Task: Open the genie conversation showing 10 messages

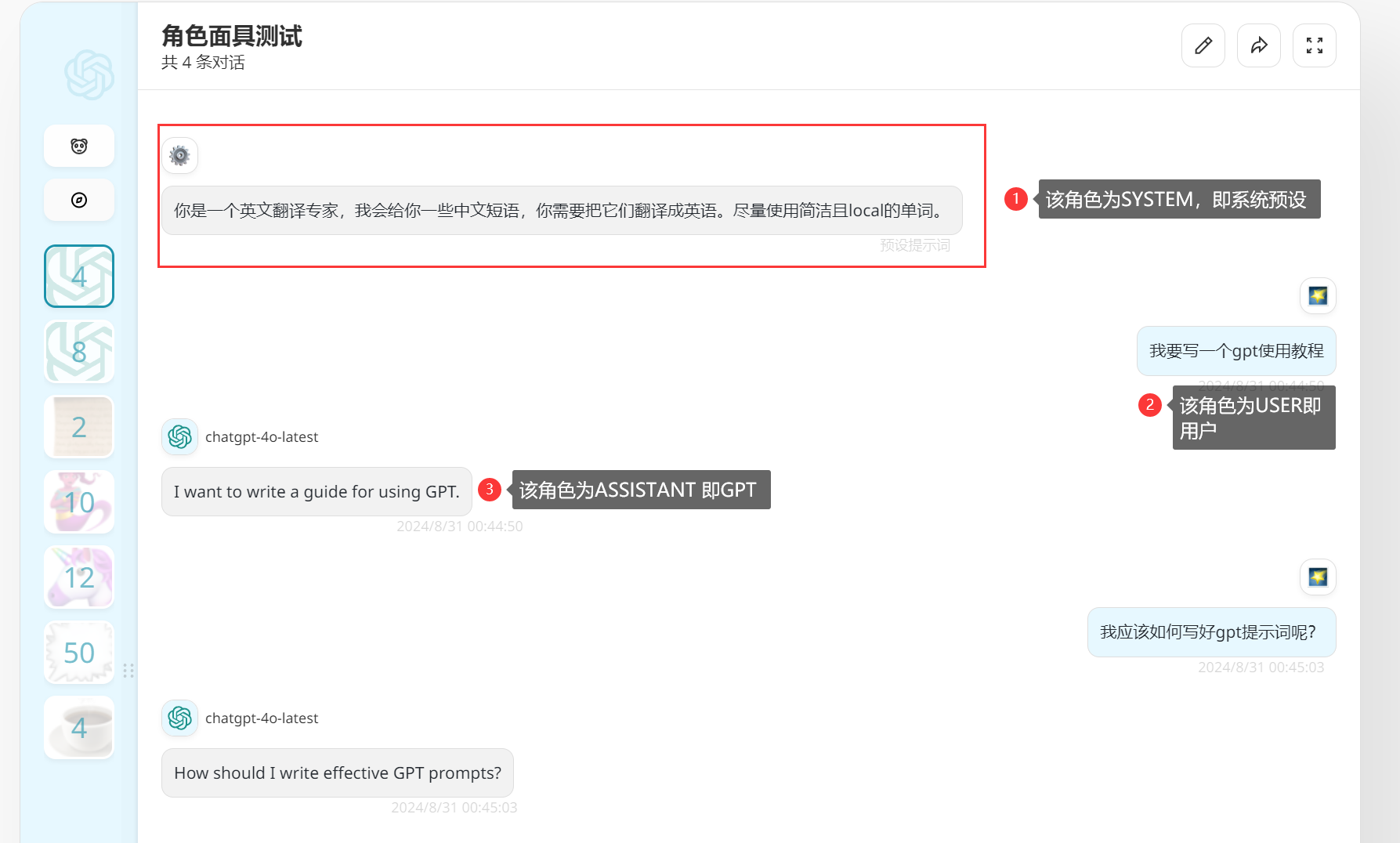Action: tap(78, 501)
